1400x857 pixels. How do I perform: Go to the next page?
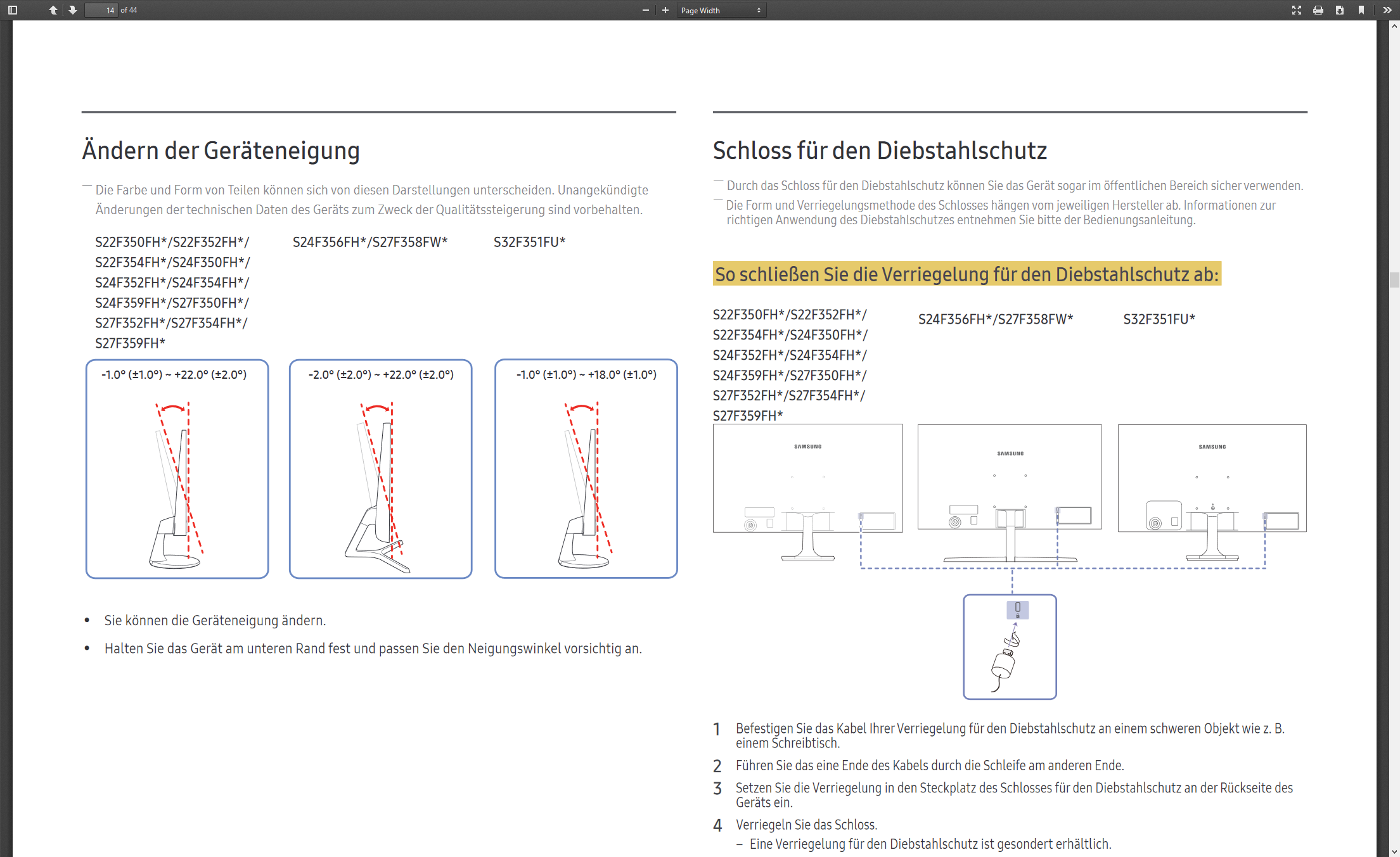click(73, 10)
